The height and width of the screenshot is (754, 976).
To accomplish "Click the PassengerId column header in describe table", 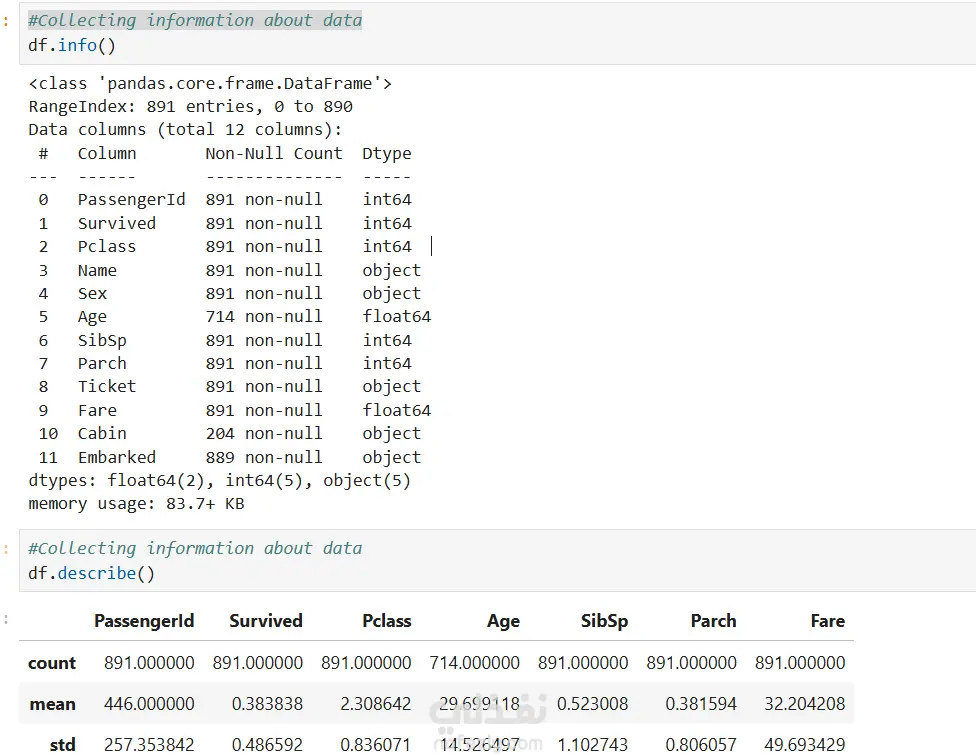I will pyautogui.click(x=144, y=621).
